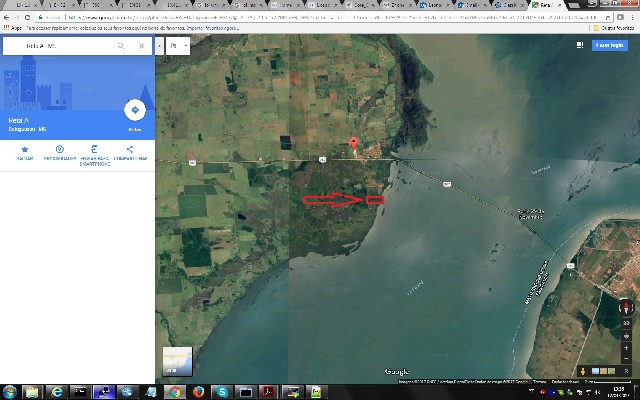This screenshot has height=400, width=640.
Task: Open File Explorer from the taskbar
Action: pyautogui.click(x=32, y=392)
